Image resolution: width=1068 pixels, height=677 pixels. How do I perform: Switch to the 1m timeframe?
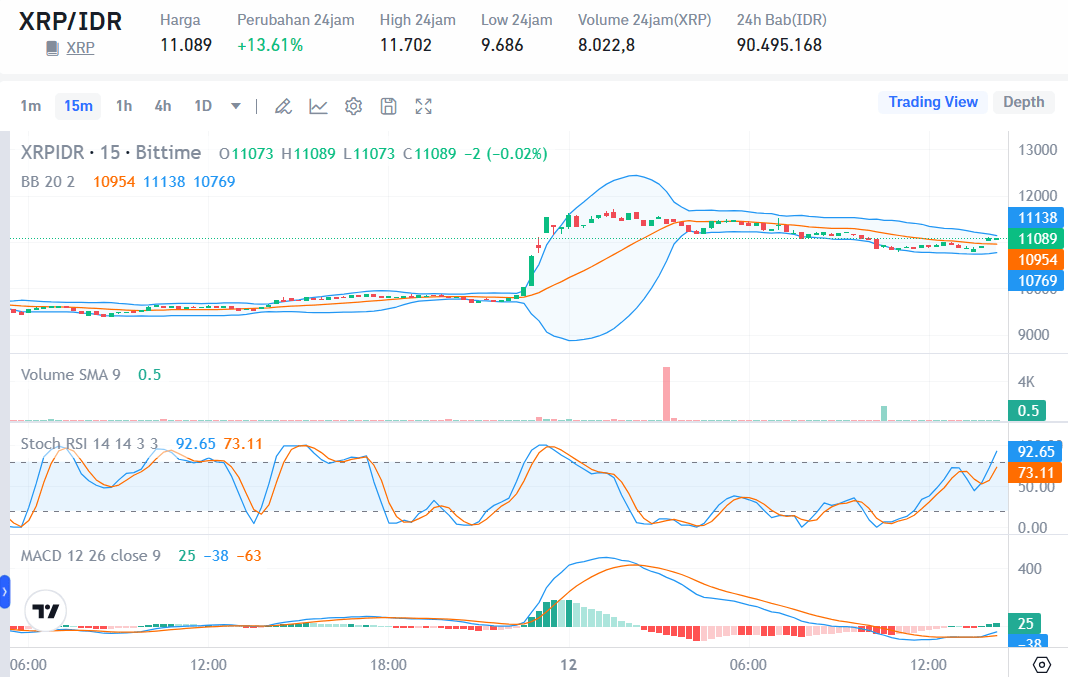click(31, 105)
